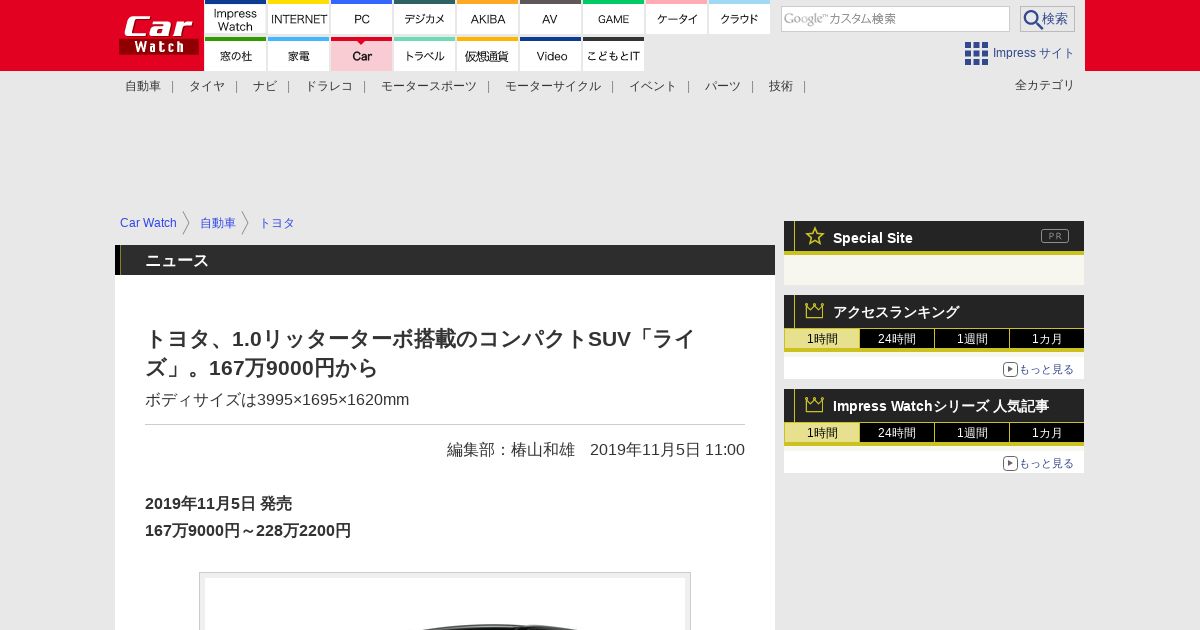Open the Impress サイト link
Screen dimensions: 1200x630
[1034, 53]
